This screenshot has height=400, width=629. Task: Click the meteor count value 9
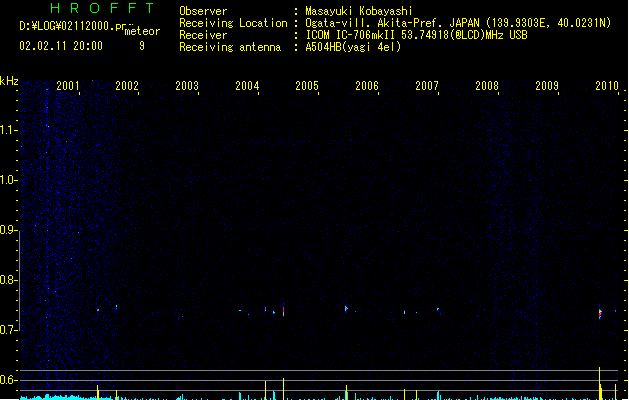tap(142, 46)
